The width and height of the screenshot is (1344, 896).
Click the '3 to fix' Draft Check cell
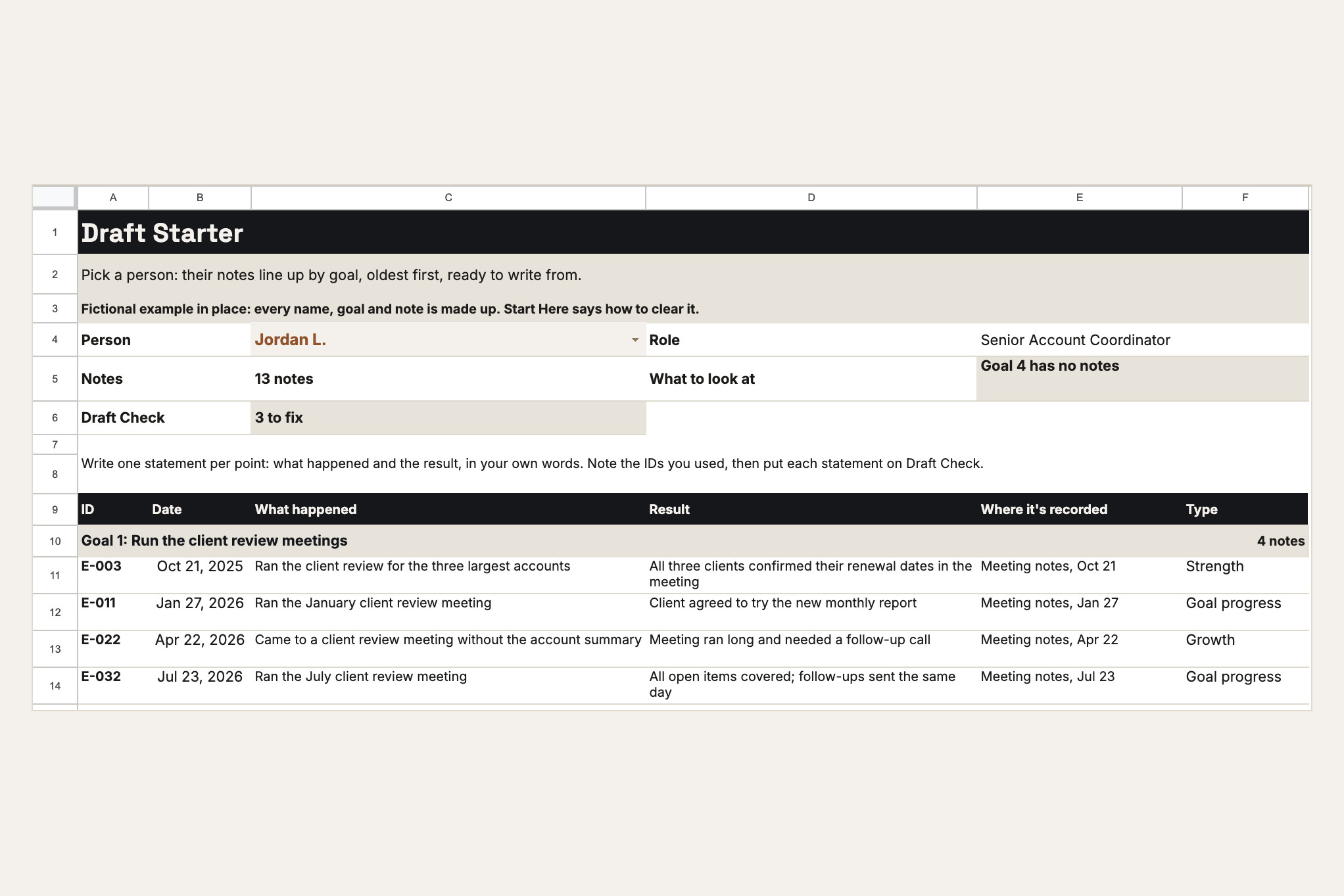(448, 417)
